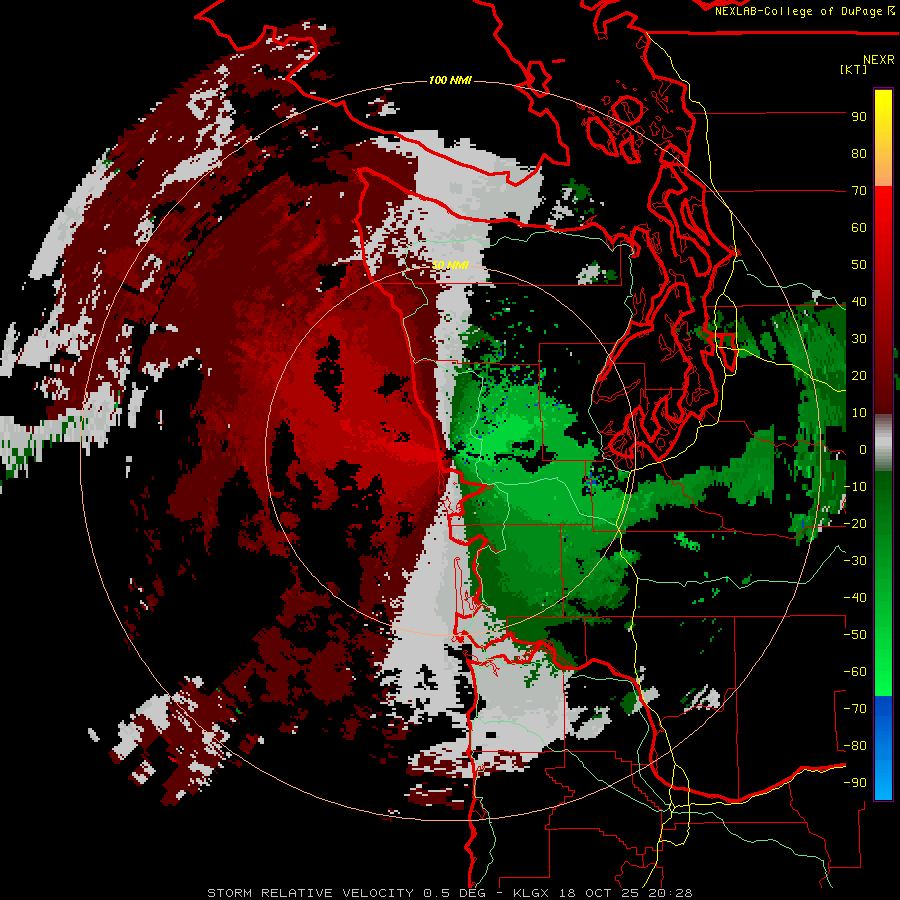Click the -50 value on velocity scale

click(x=855, y=635)
